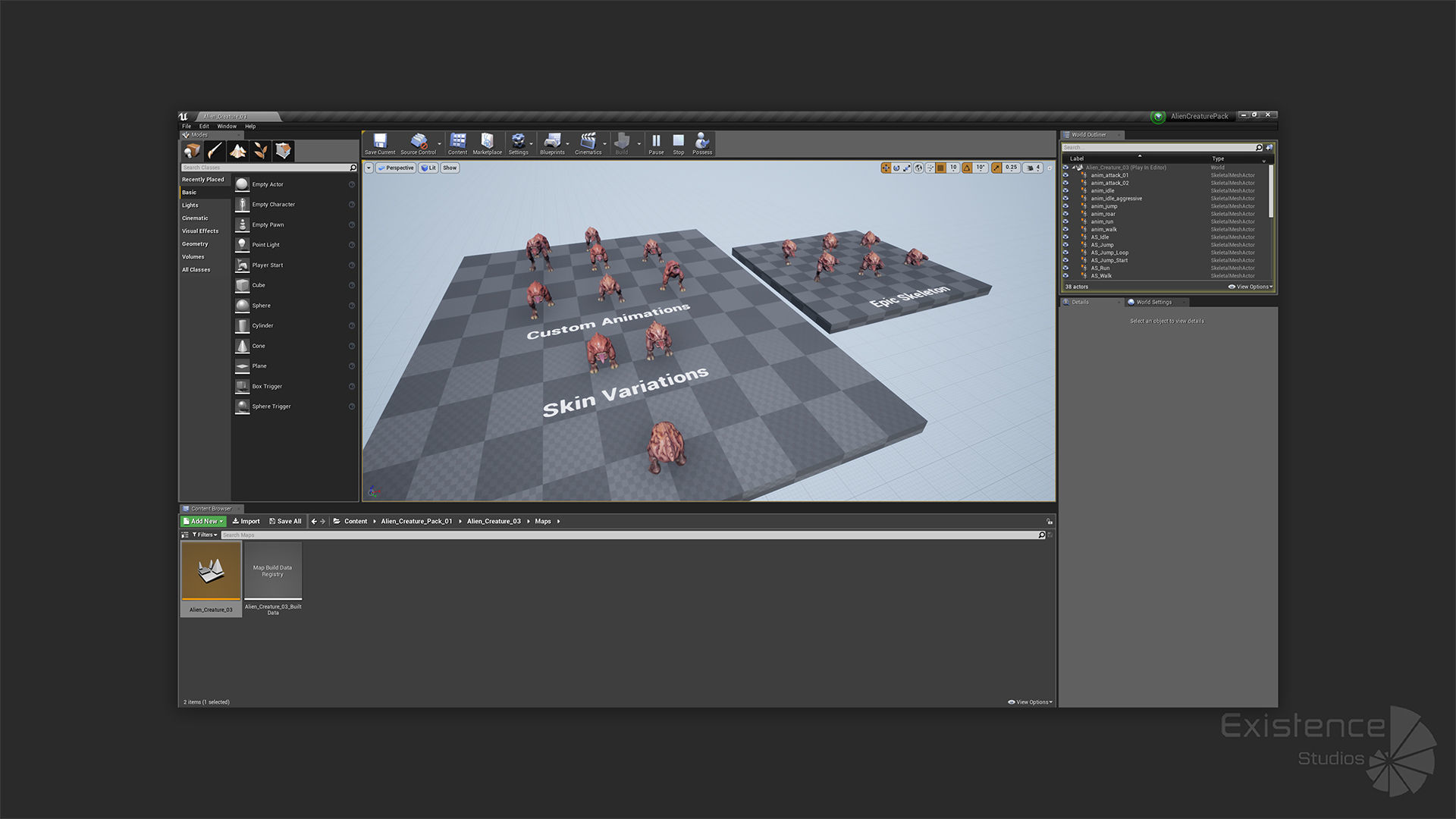Image resolution: width=1456 pixels, height=819 pixels.
Task: Click the green Add New button
Action: (203, 521)
